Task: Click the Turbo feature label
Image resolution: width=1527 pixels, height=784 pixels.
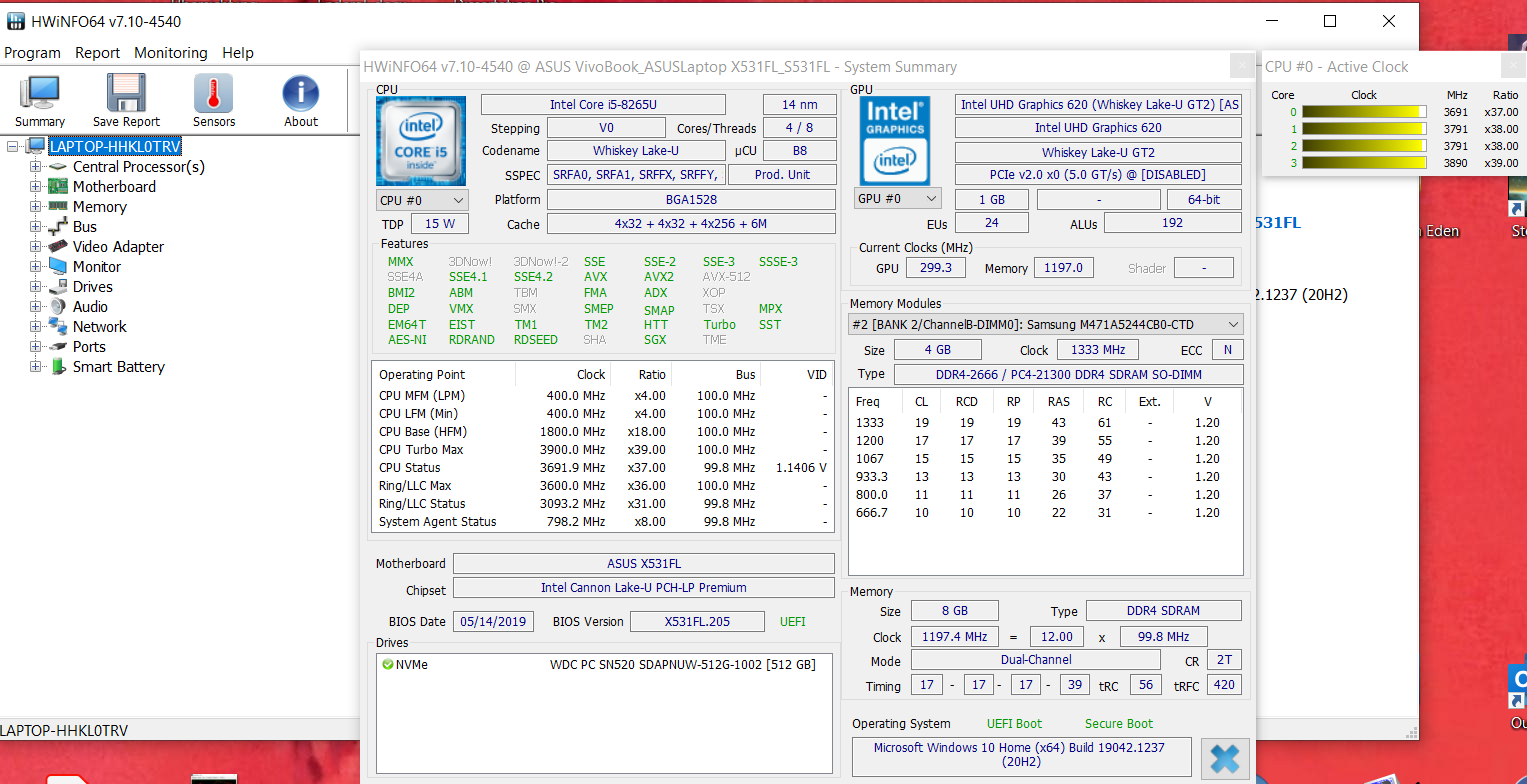Action: [719, 324]
